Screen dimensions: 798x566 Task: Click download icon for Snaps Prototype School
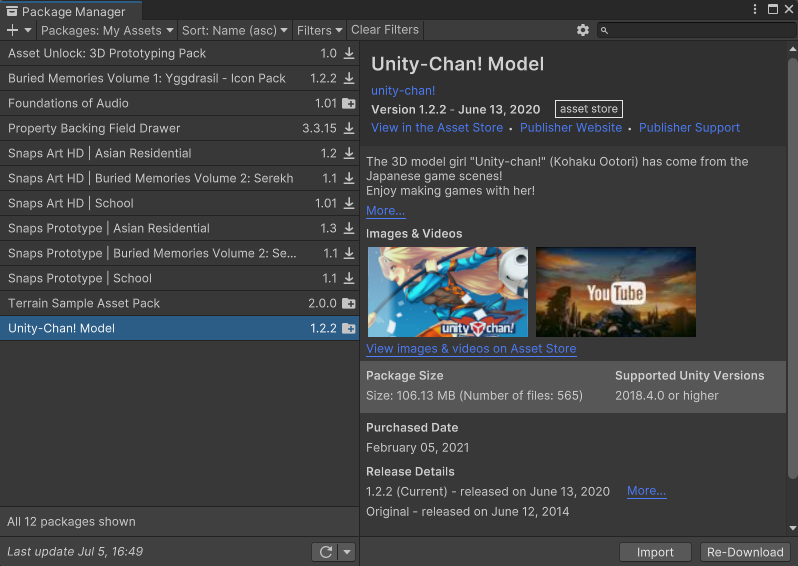349,278
